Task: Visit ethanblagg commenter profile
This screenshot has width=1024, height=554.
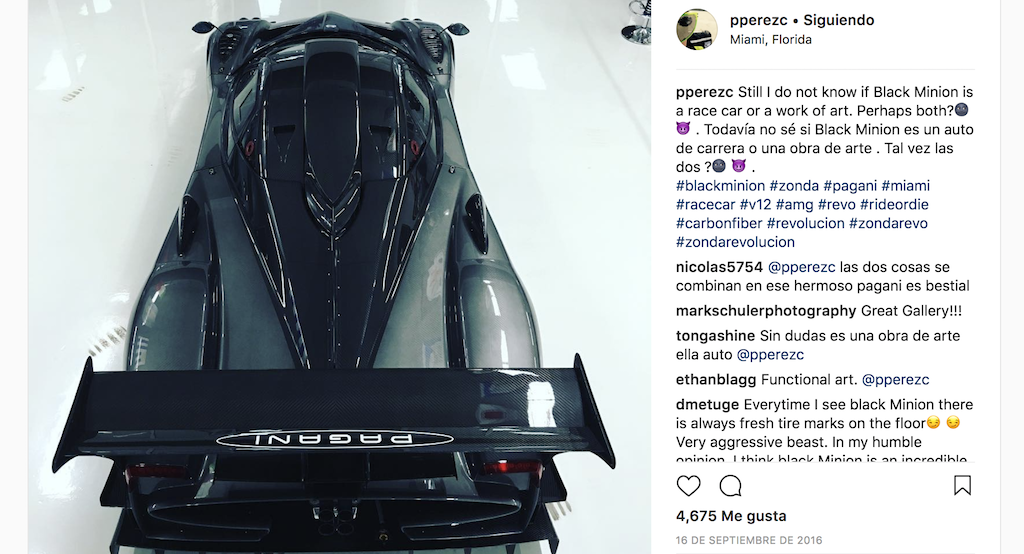Action: pos(716,380)
